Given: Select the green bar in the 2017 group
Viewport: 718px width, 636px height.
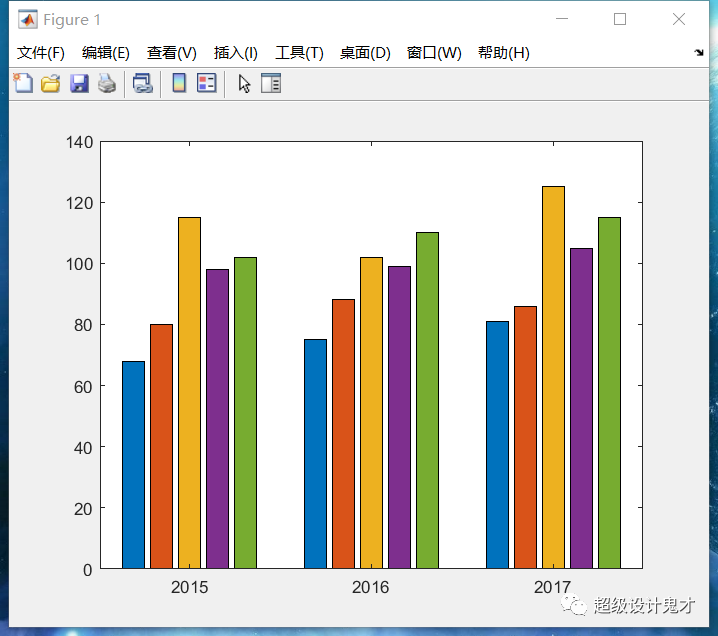Looking at the screenshot, I should pyautogui.click(x=609, y=393).
